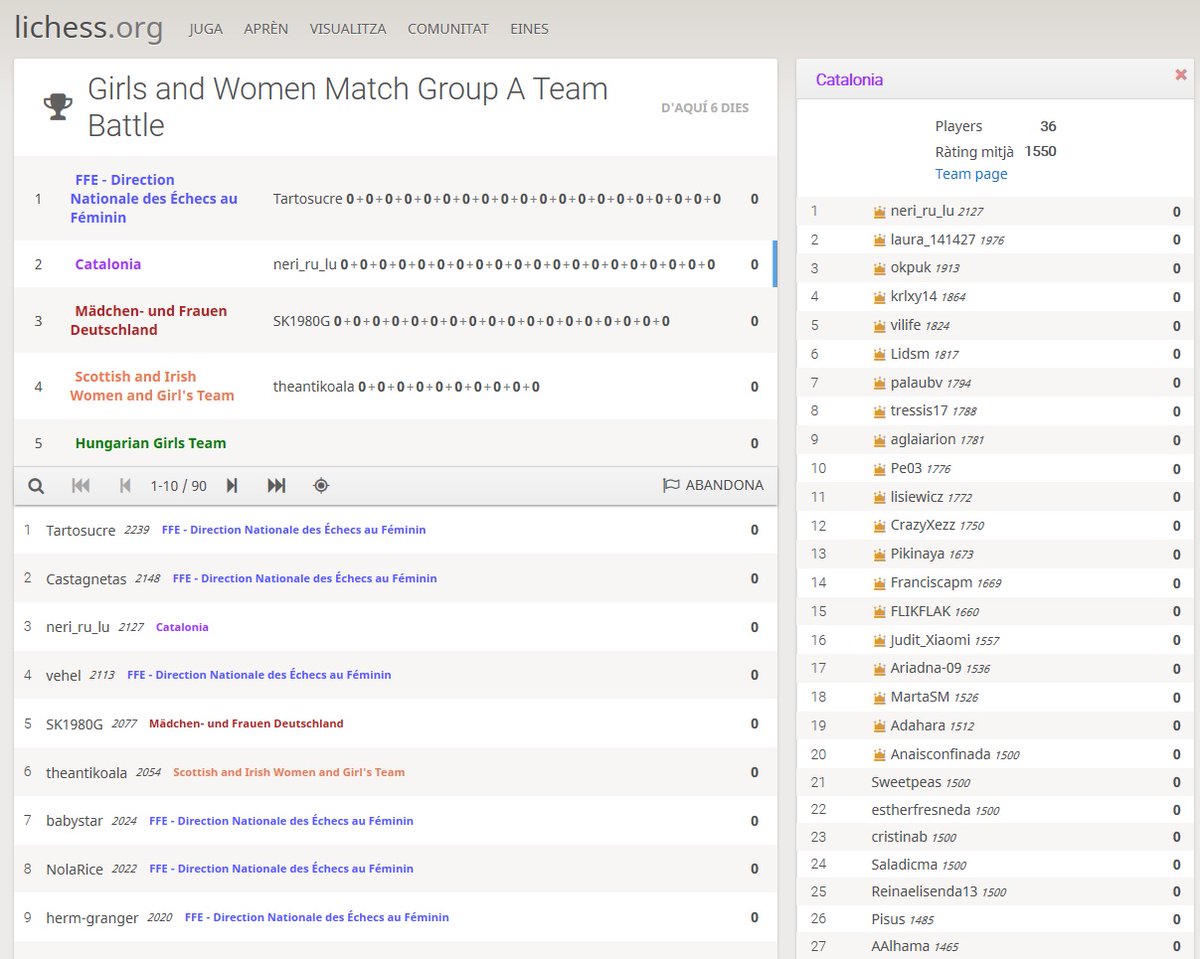1200x959 pixels.
Task: Open the JUGA menu
Action: pyautogui.click(x=205, y=29)
